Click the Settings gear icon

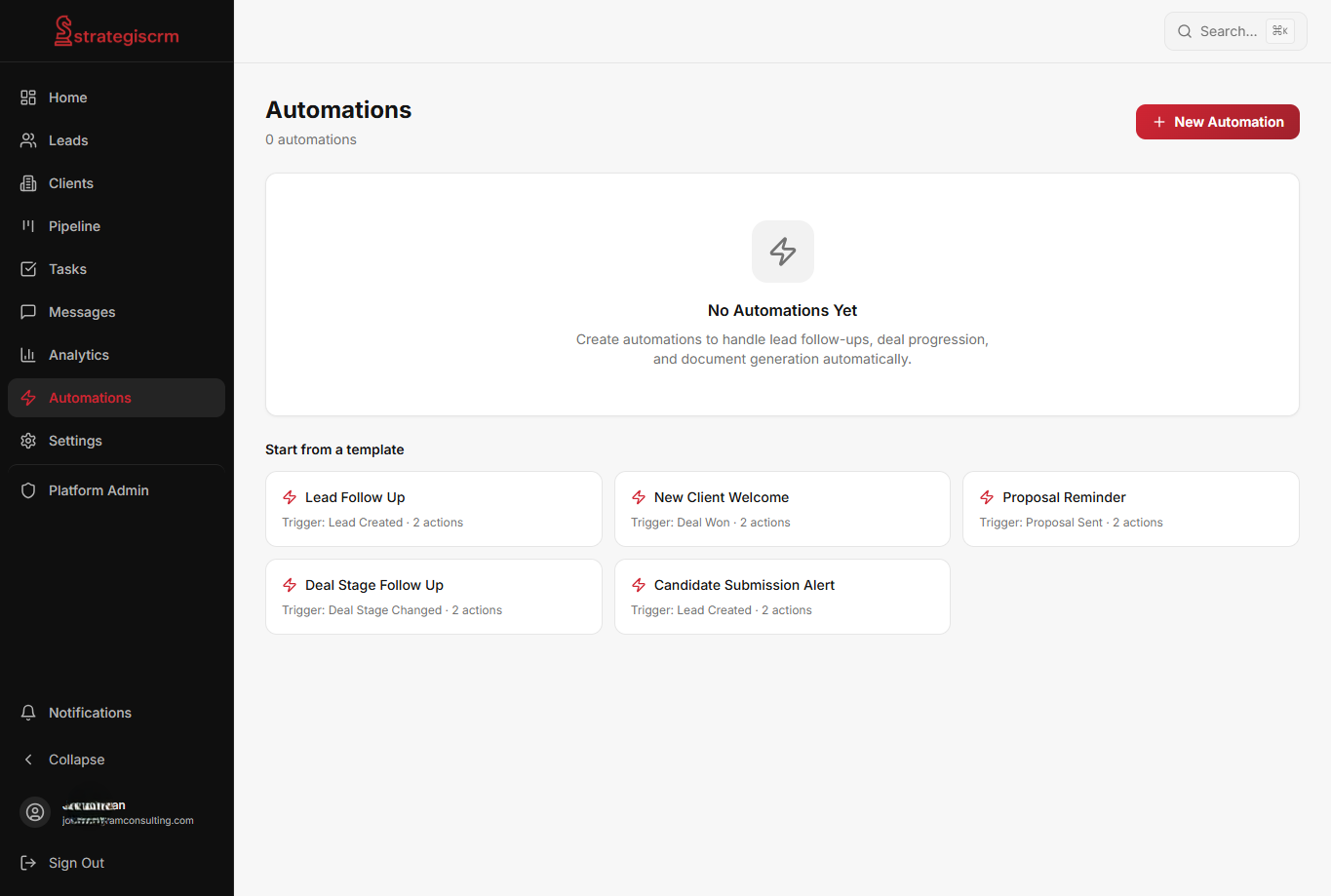pyautogui.click(x=28, y=441)
